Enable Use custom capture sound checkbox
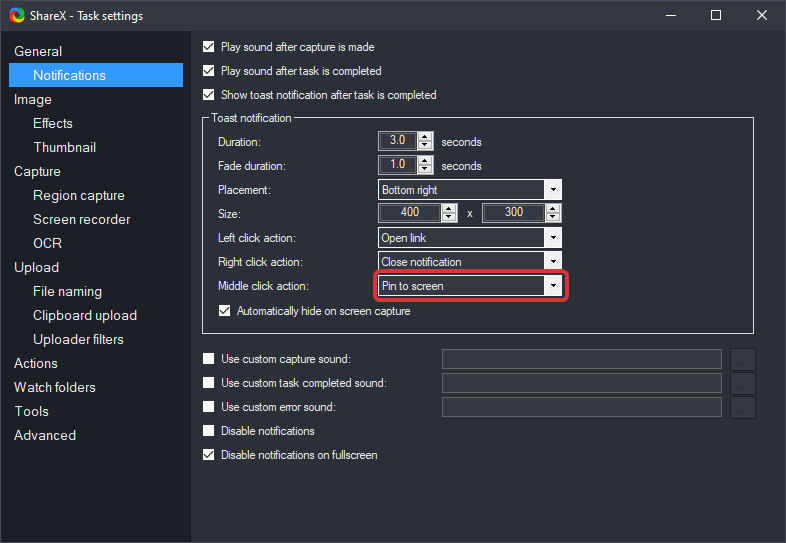The width and height of the screenshot is (786, 543). click(209, 359)
